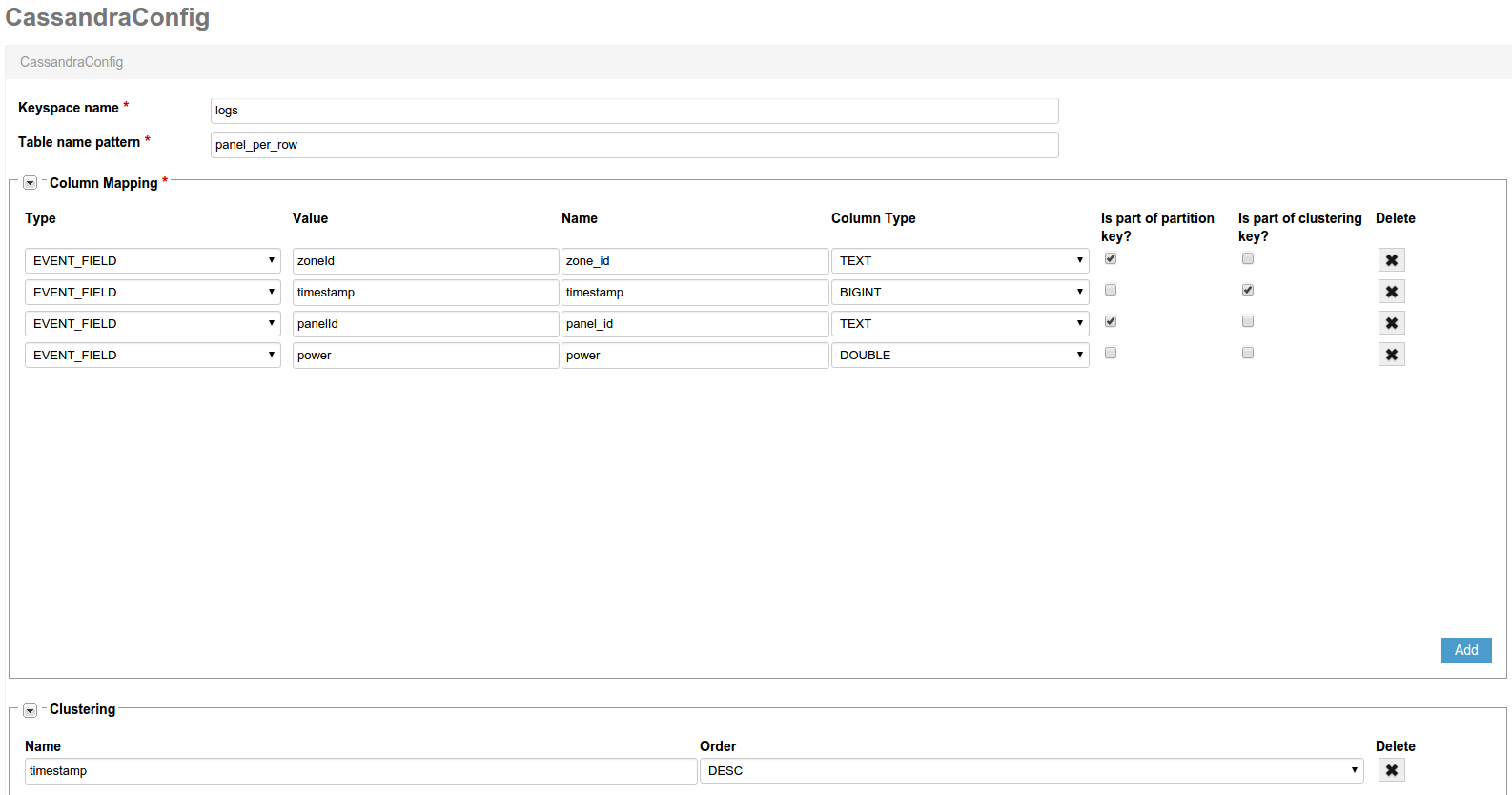Collapse the Column Mapping section

[x=31, y=183]
